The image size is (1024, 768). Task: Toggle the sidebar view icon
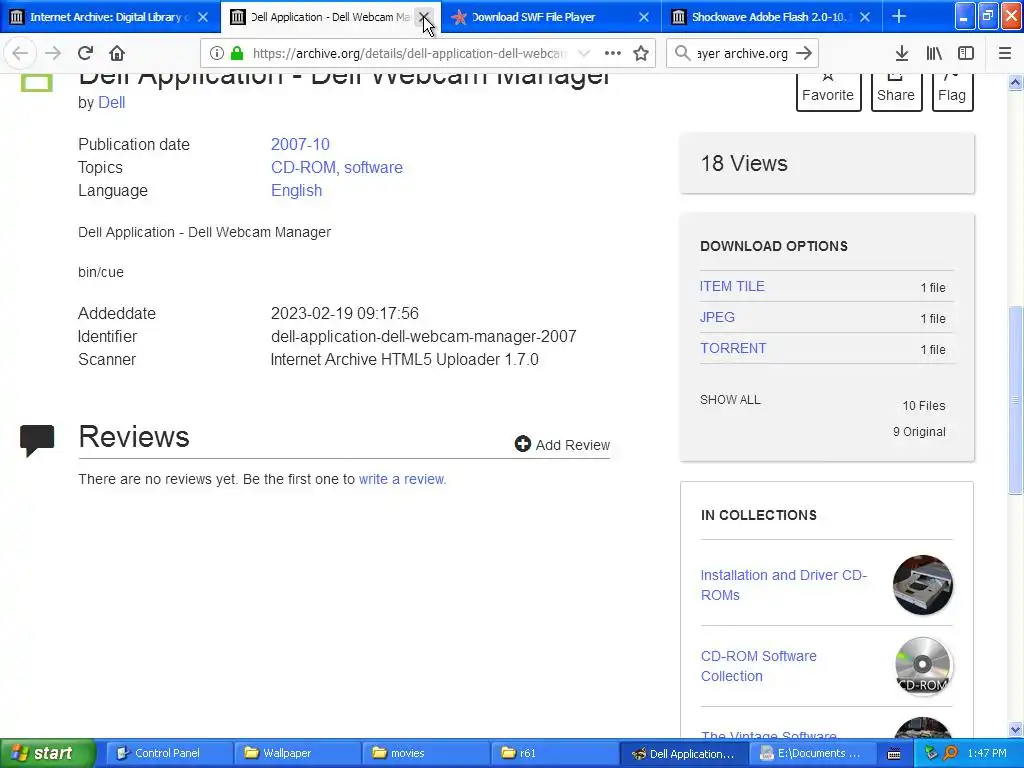click(x=966, y=53)
